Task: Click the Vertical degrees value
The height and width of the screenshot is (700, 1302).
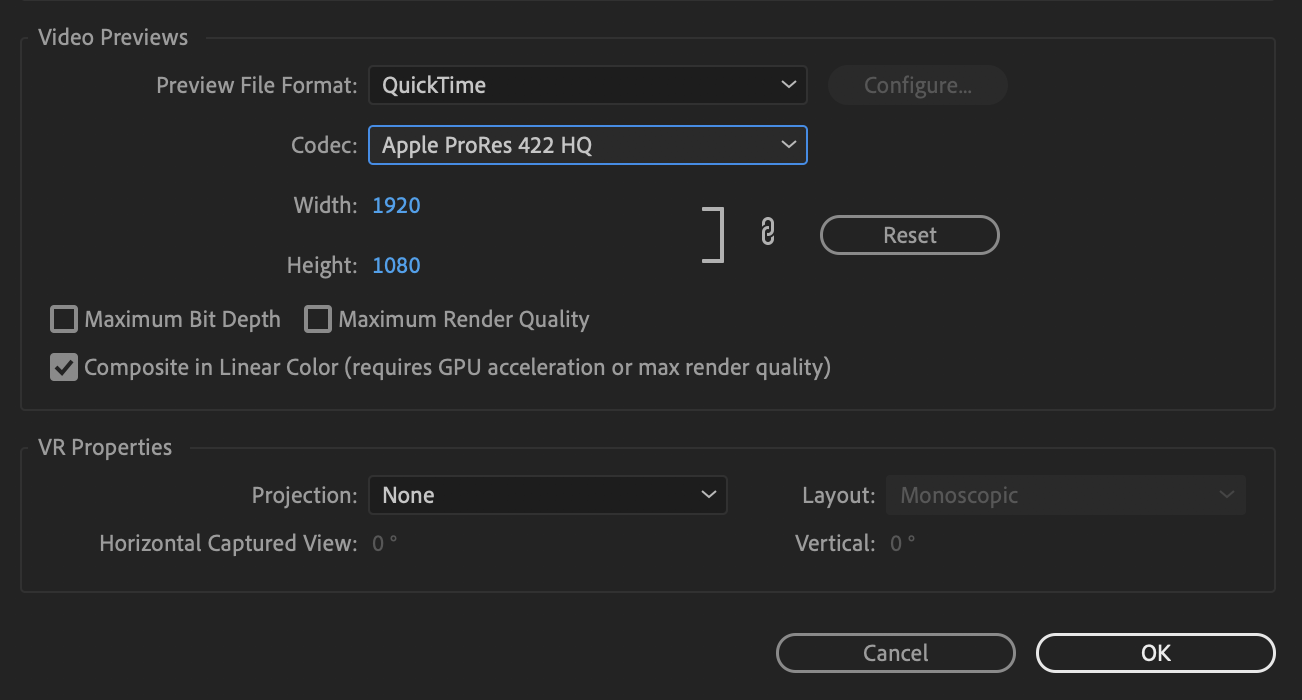Action: click(x=902, y=543)
